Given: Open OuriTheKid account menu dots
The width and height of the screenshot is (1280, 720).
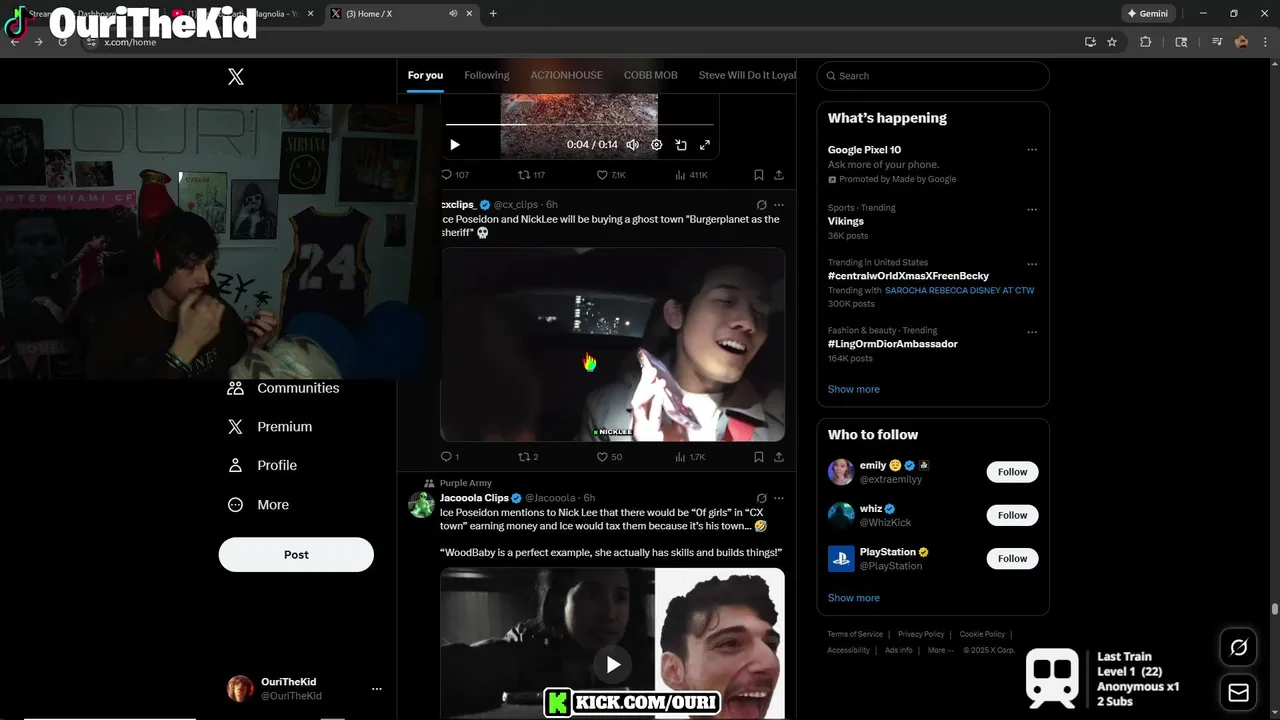Looking at the screenshot, I should click(x=377, y=689).
